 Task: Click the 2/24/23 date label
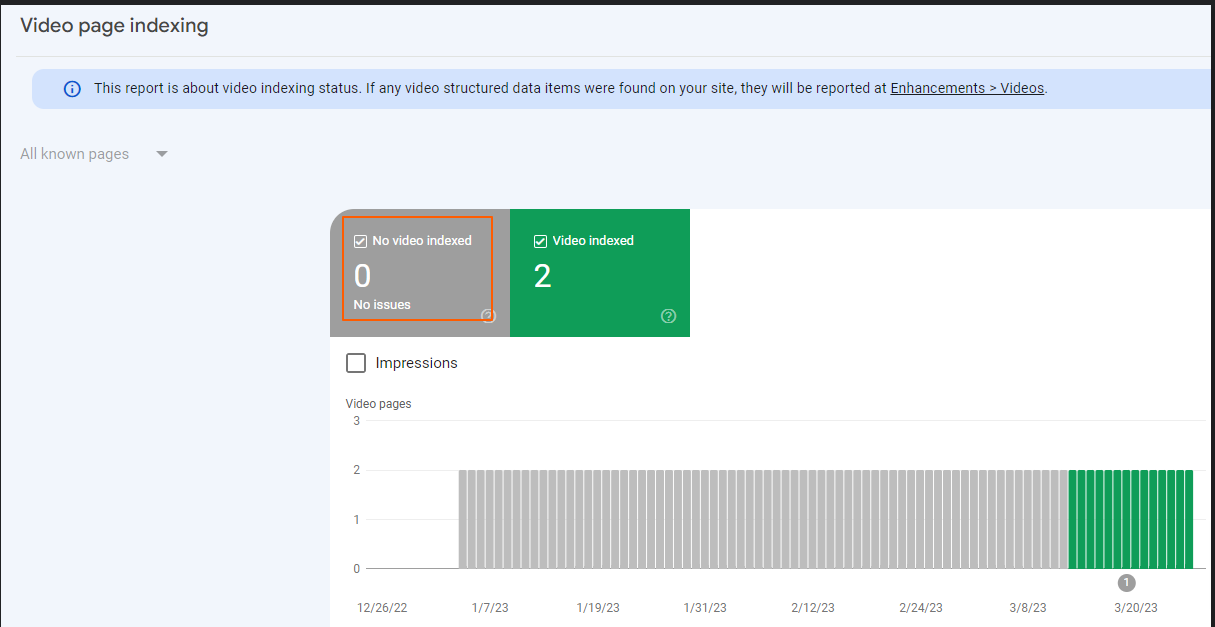click(921, 608)
